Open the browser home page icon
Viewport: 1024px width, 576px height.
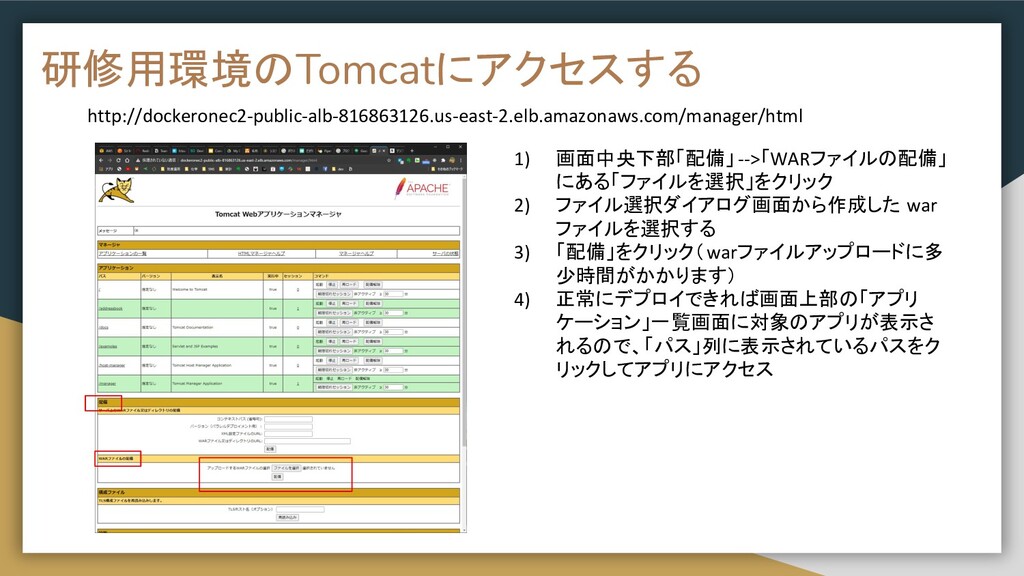[x=127, y=160]
